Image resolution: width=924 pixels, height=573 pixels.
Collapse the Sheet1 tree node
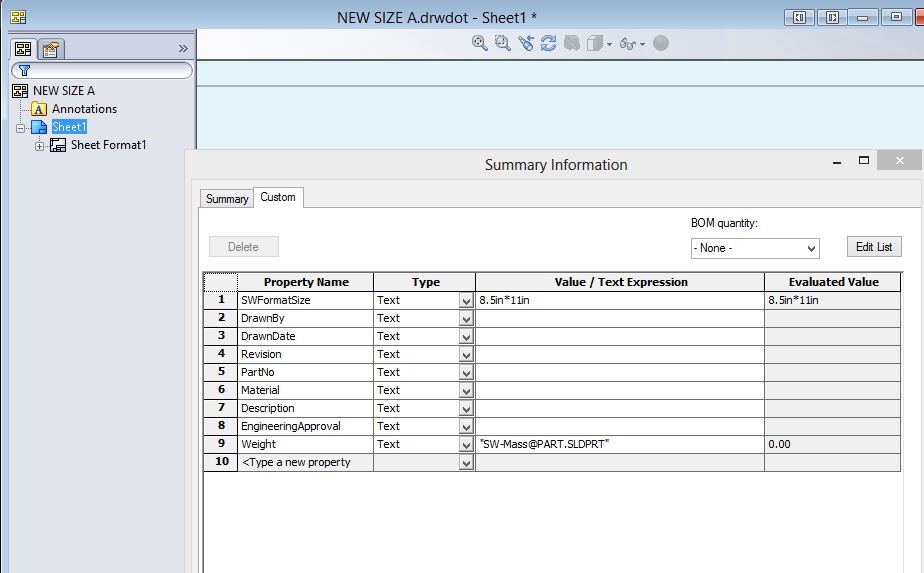click(x=21, y=128)
